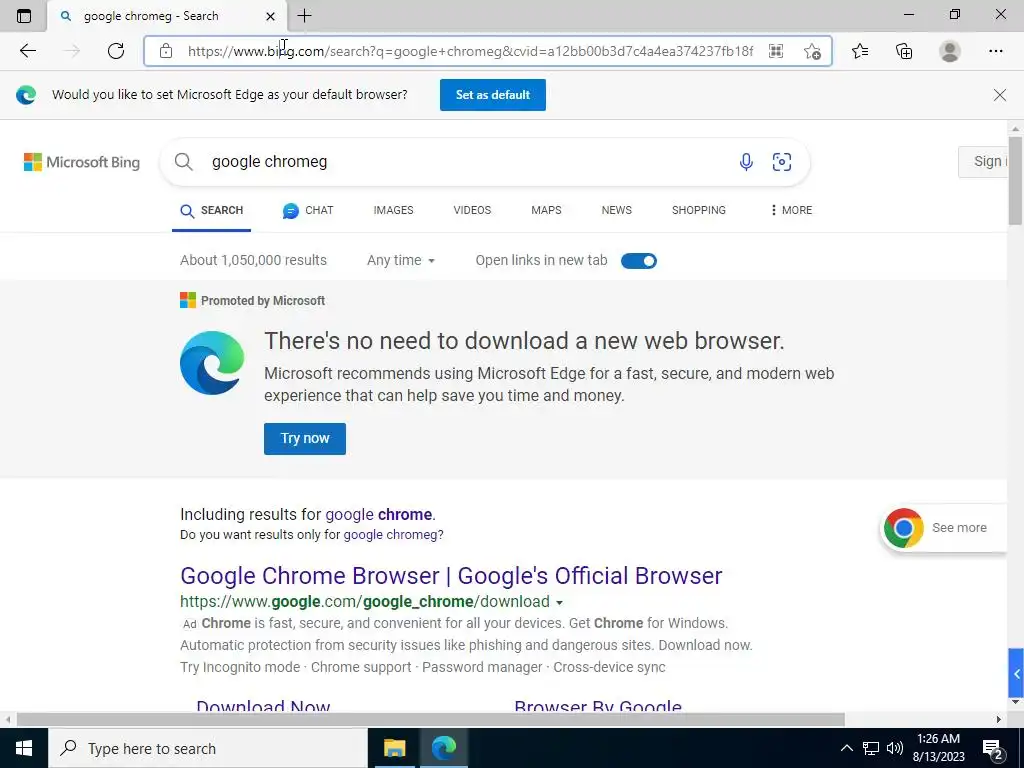1024x768 pixels.
Task: Open the Download Now sublink
Action: click(x=263, y=706)
